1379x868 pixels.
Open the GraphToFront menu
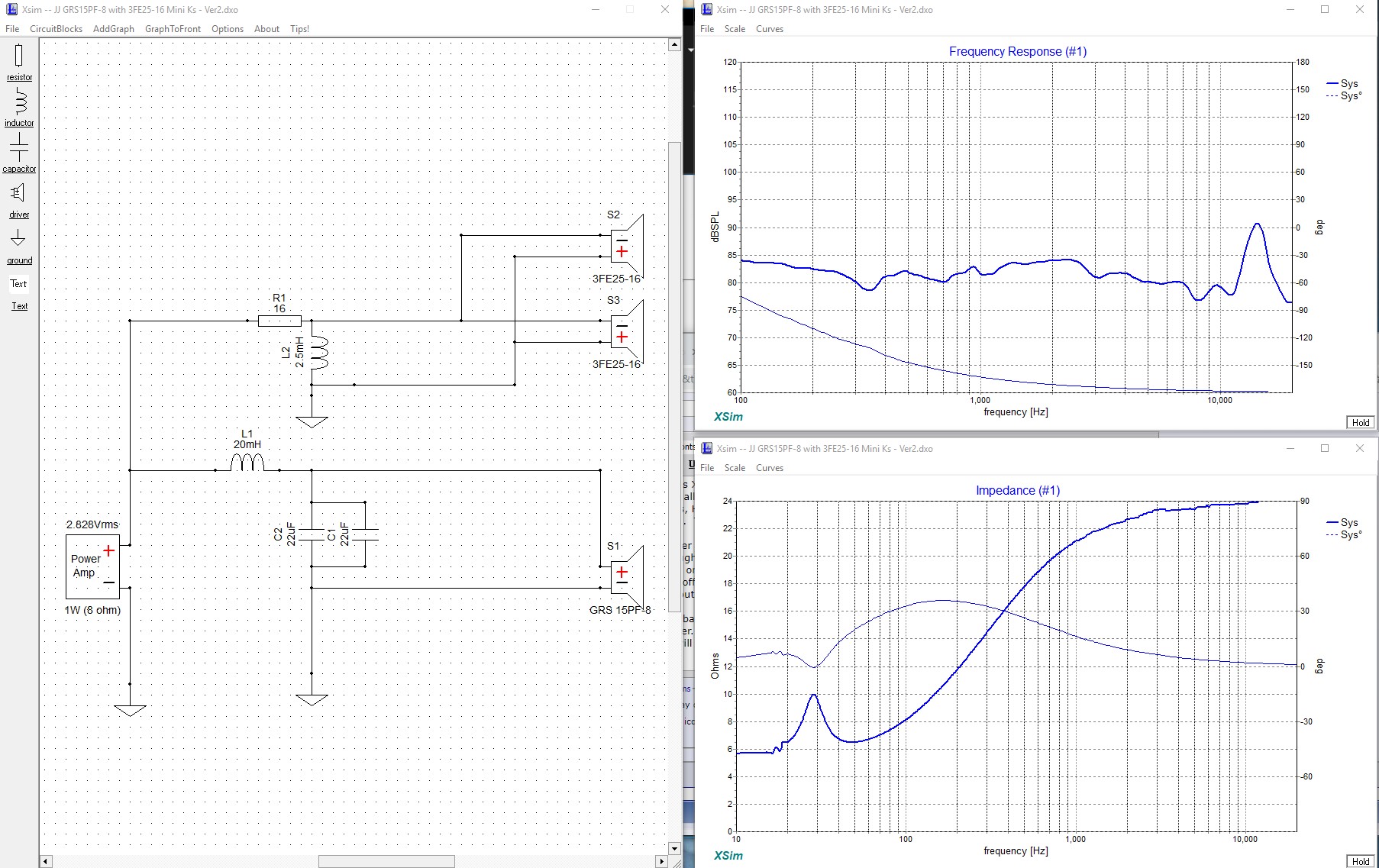coord(173,29)
